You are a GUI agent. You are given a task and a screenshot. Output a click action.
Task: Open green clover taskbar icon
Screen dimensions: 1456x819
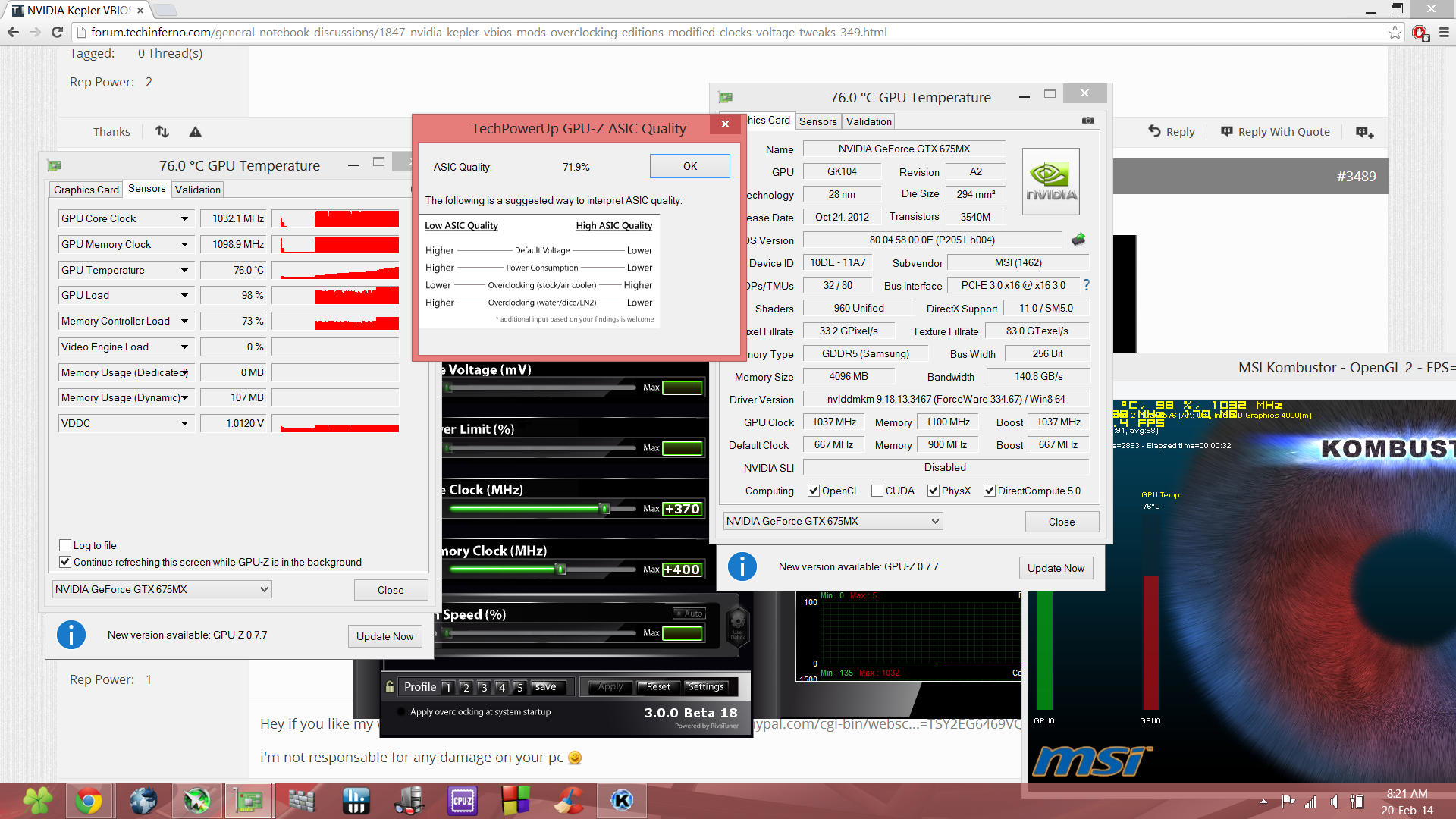point(37,801)
